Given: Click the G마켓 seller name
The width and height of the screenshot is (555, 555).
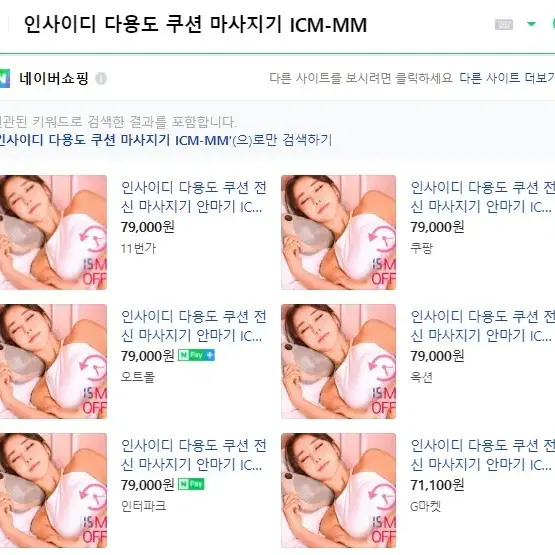Looking at the screenshot, I should click(425, 507).
